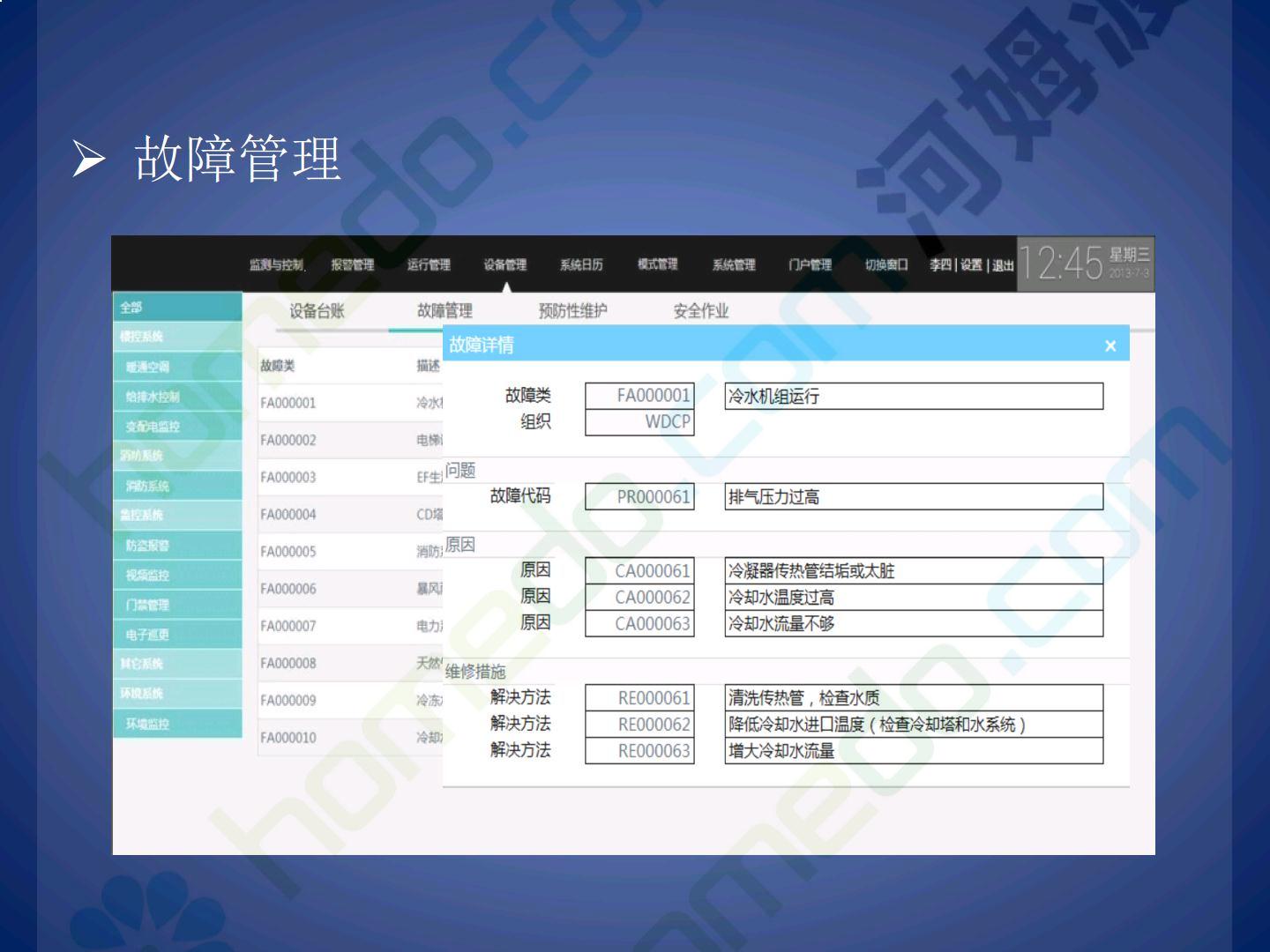Click the 退出 logout link
The height and width of the screenshot is (952, 1270).
pos(1003,265)
